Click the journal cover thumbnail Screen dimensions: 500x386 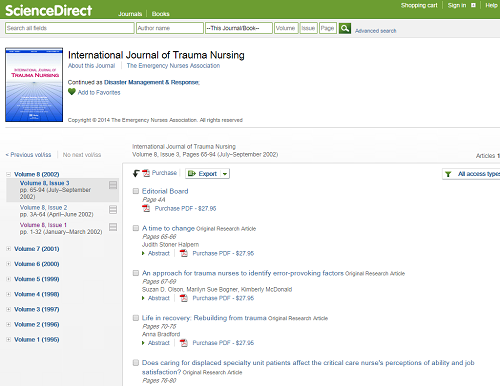pyautogui.click(x=34, y=85)
